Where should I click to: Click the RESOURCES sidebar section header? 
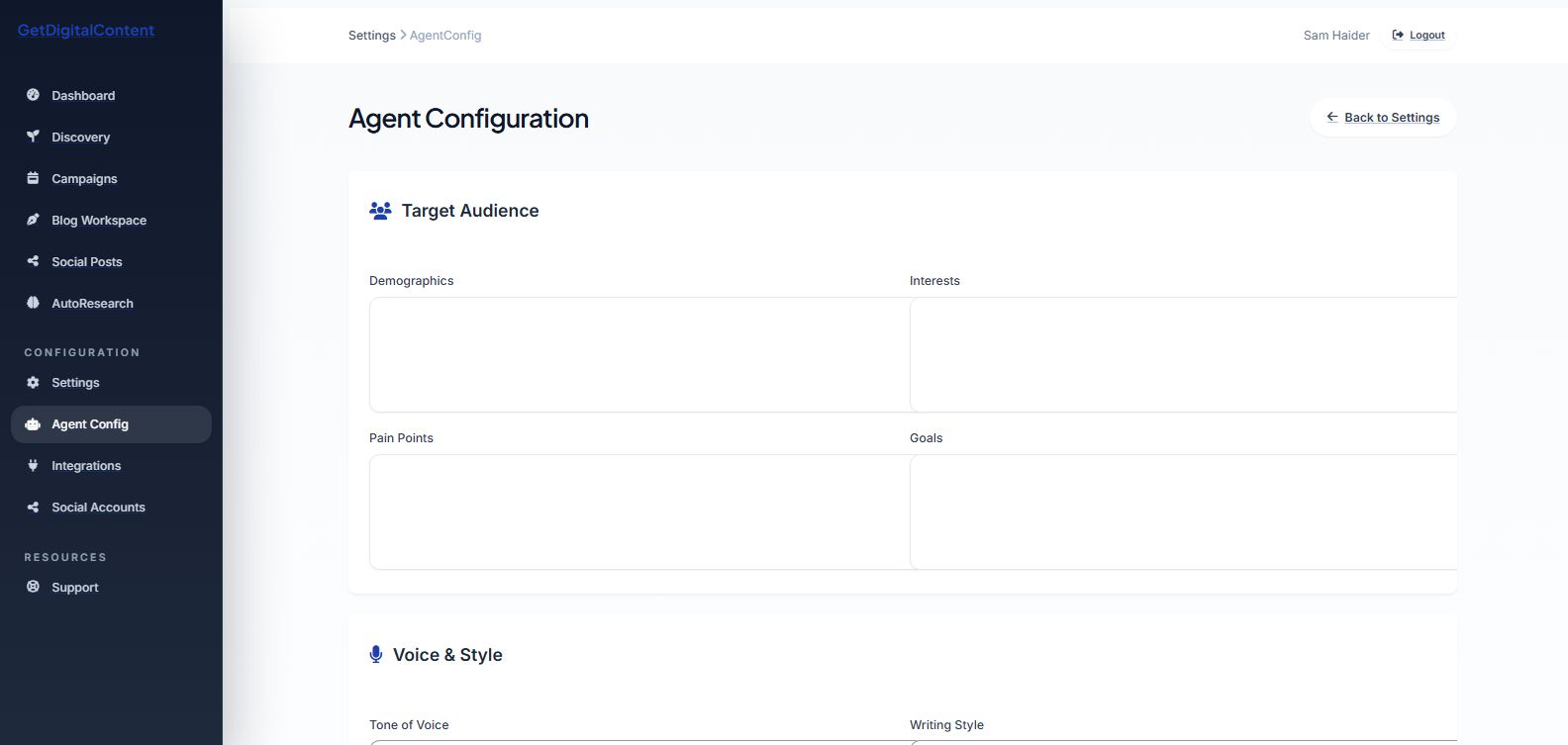pyautogui.click(x=65, y=557)
